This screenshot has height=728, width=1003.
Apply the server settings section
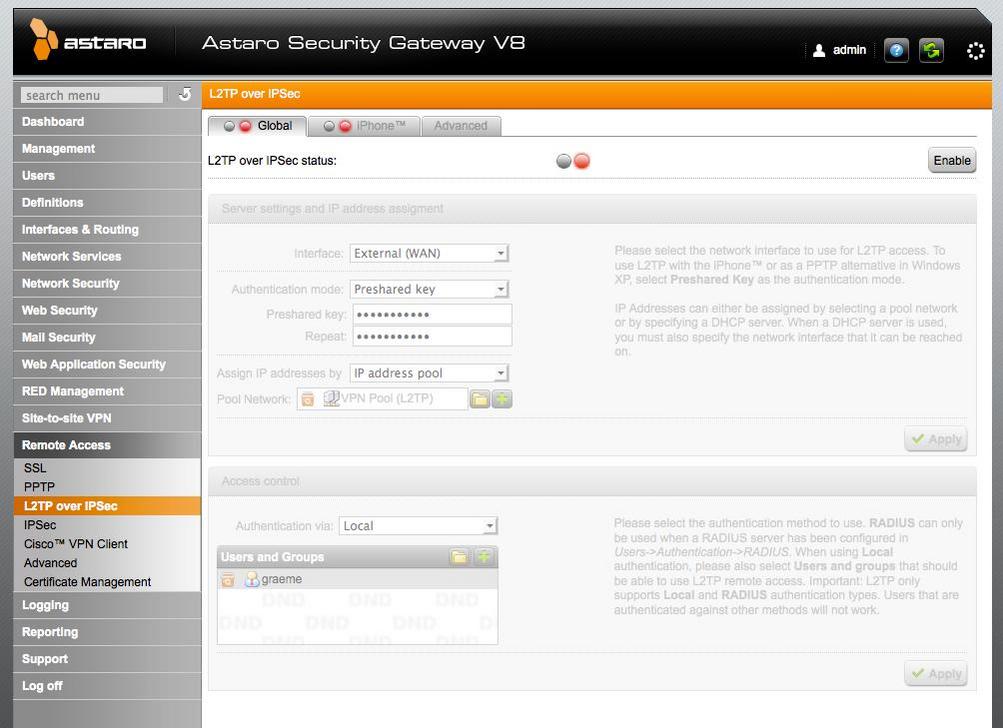(x=936, y=439)
